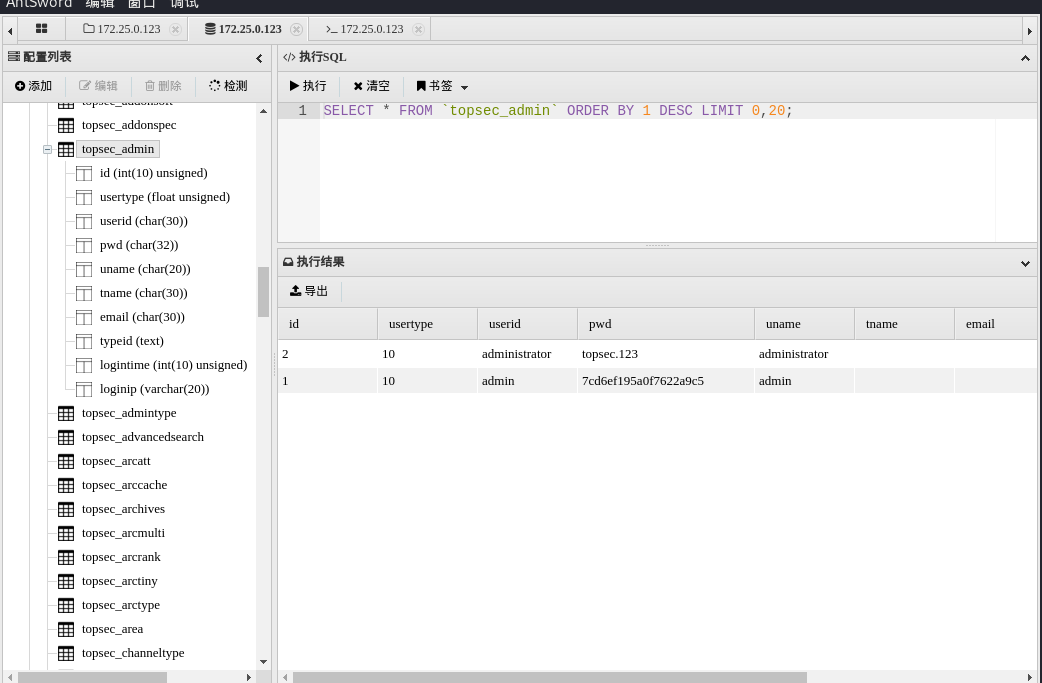Click the table icon of topsec_arcmulti
1042x683 pixels.
coord(66,533)
